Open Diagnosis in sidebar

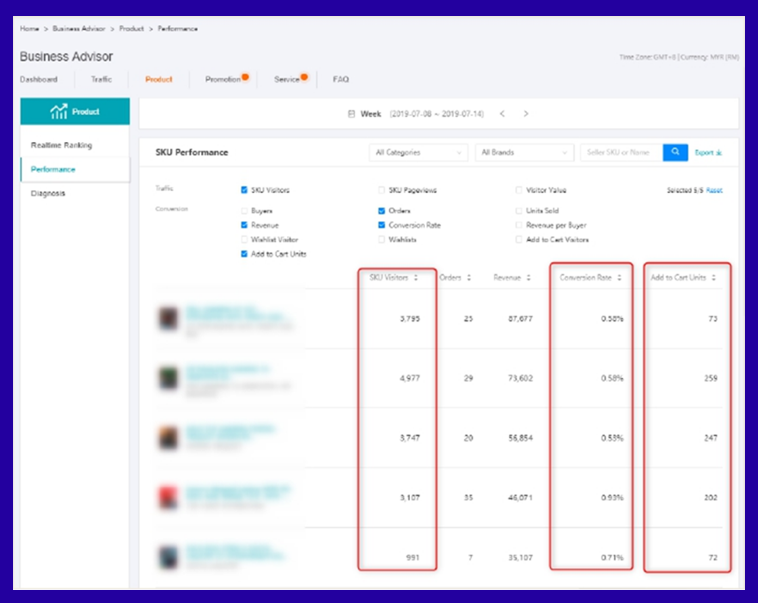tap(48, 193)
